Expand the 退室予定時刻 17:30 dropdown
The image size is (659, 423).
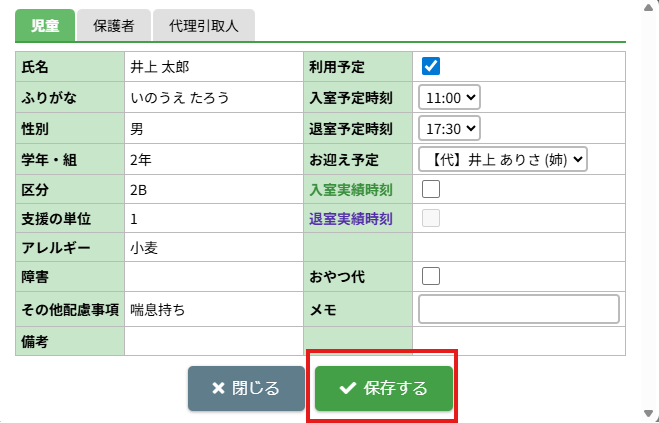click(450, 128)
